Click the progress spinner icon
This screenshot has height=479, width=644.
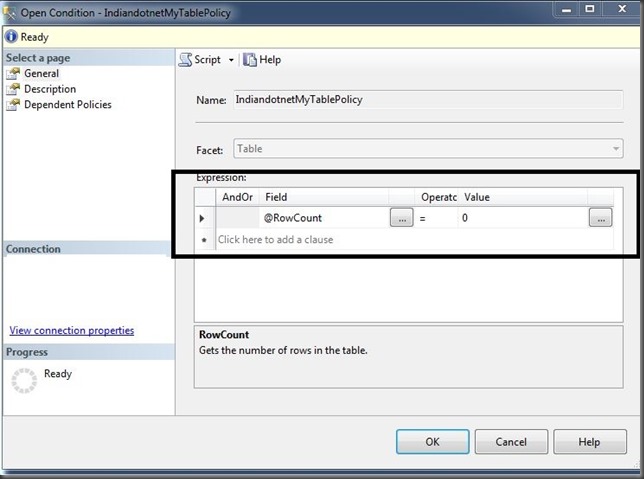[24, 380]
